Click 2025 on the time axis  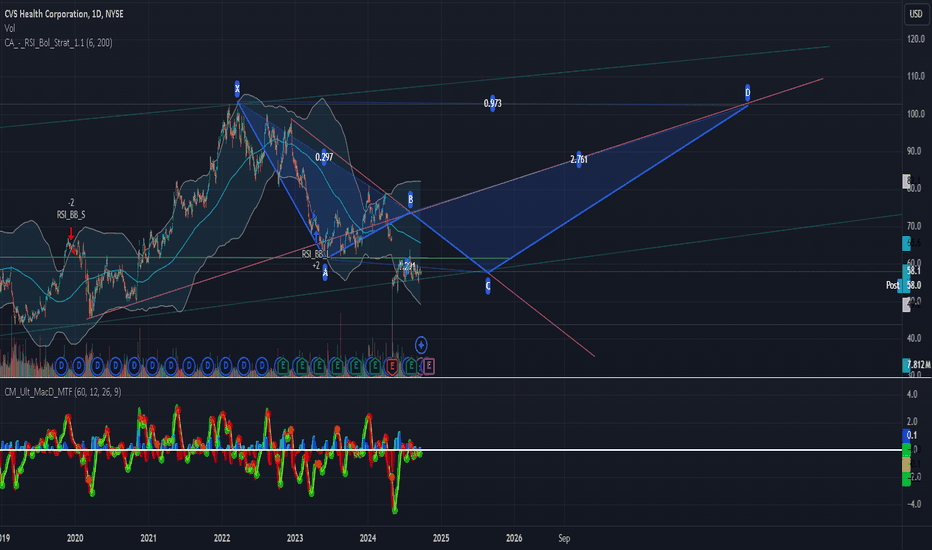pos(441,538)
